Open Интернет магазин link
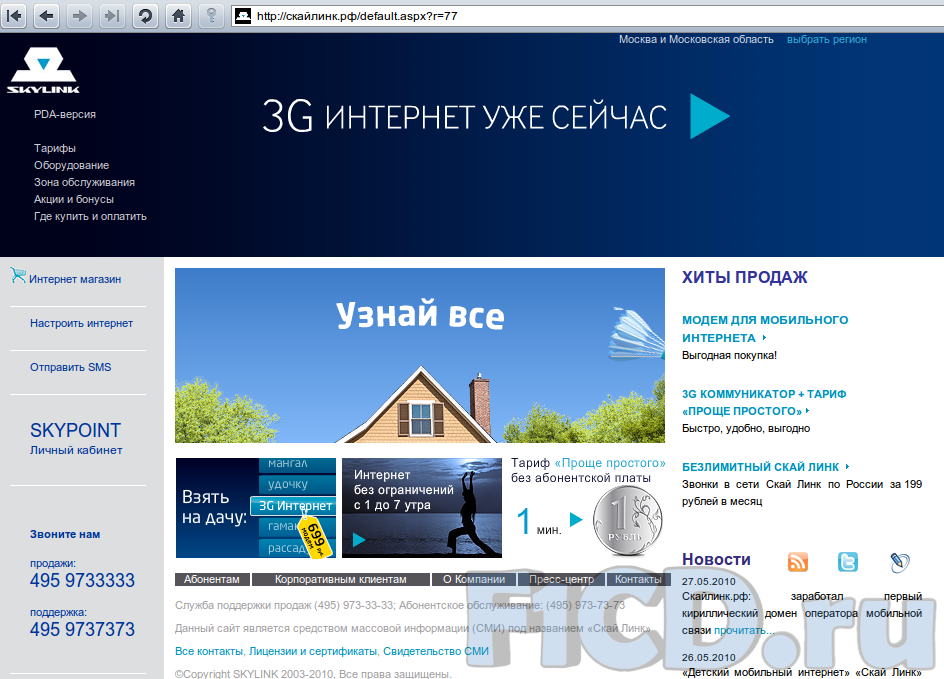Screen dimensions: 944x679 pos(75,279)
